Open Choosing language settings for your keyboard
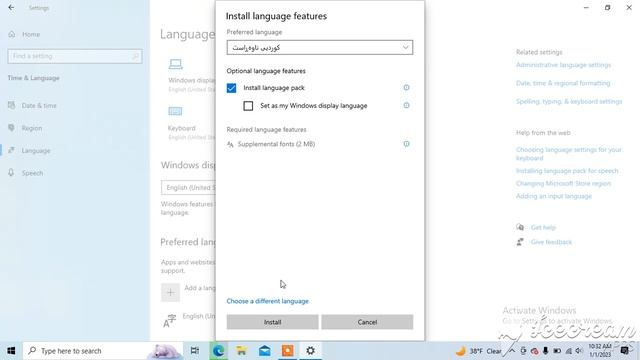Viewport: 640px width, 360px height. [569, 154]
